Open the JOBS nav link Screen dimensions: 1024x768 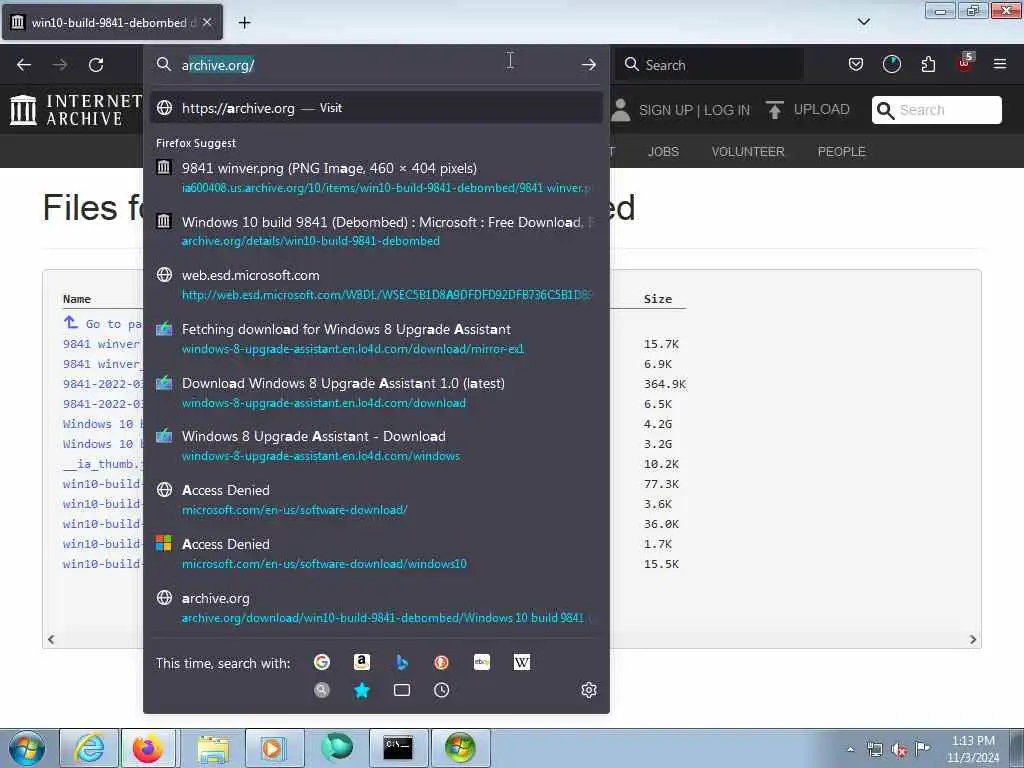point(664,152)
